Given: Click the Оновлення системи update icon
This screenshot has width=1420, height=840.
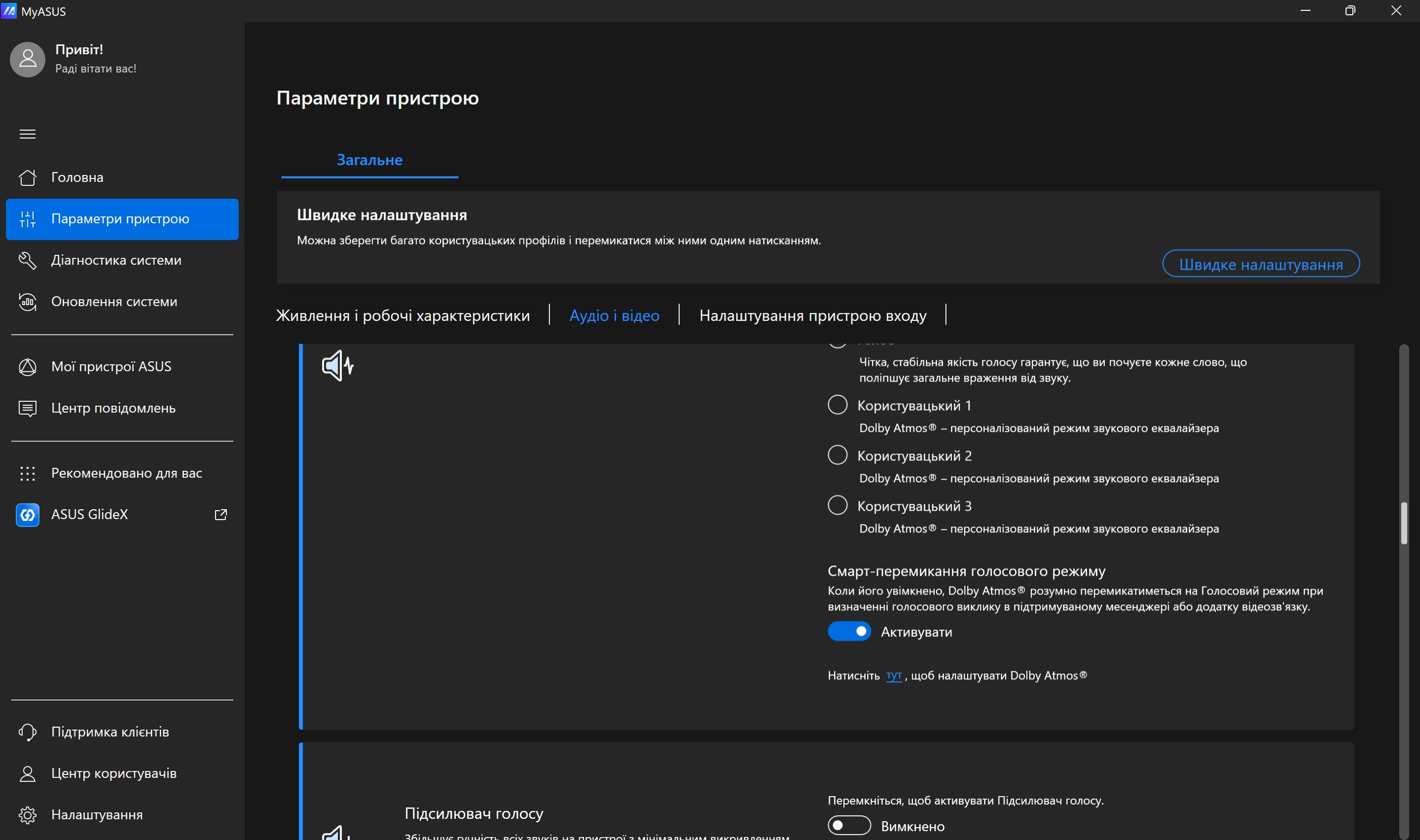Looking at the screenshot, I should (27, 302).
